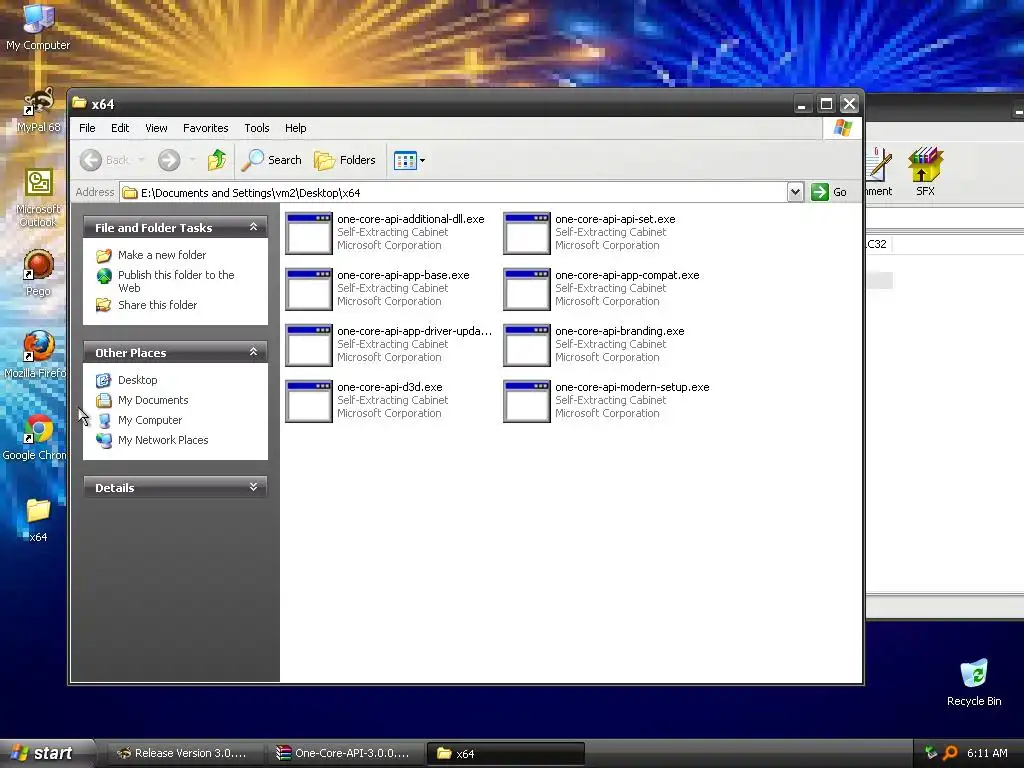Select Pego desktop shortcut

click(x=38, y=274)
